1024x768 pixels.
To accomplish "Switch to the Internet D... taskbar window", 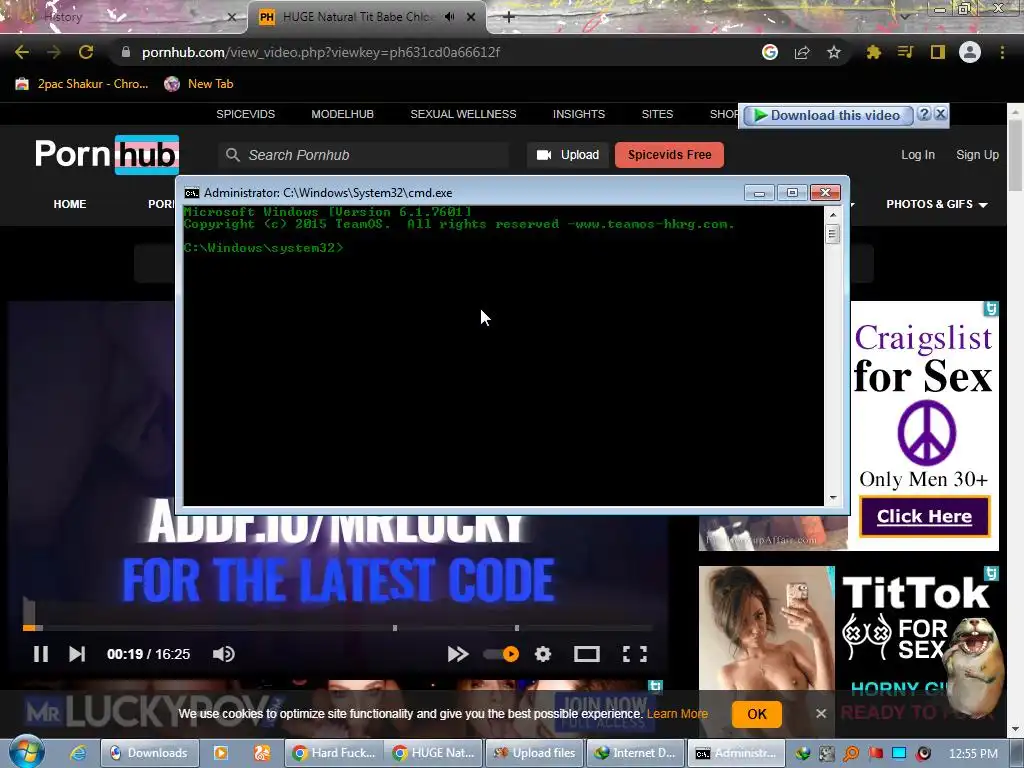I will [x=635, y=753].
